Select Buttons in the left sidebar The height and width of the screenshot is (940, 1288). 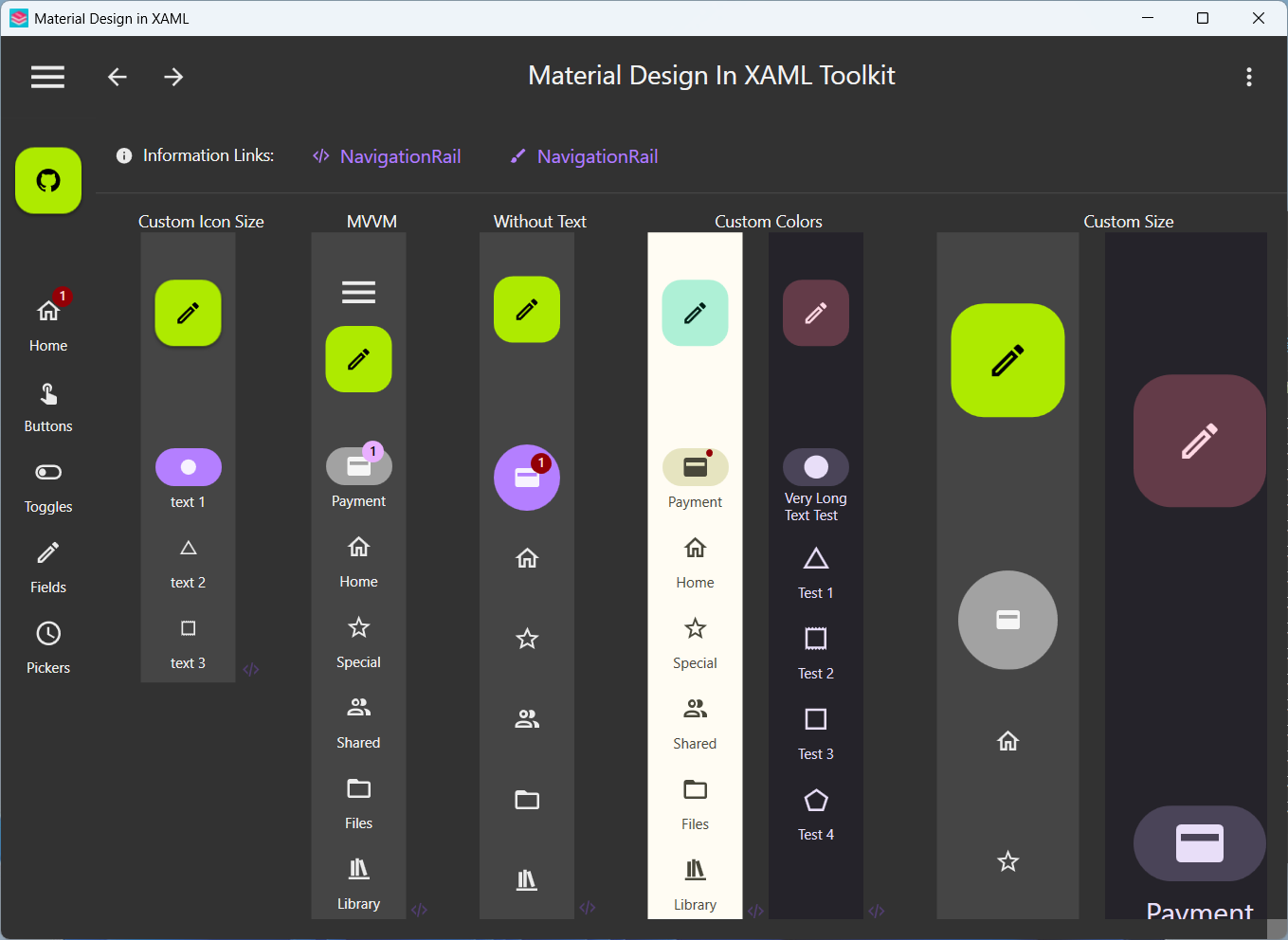pyautogui.click(x=48, y=407)
